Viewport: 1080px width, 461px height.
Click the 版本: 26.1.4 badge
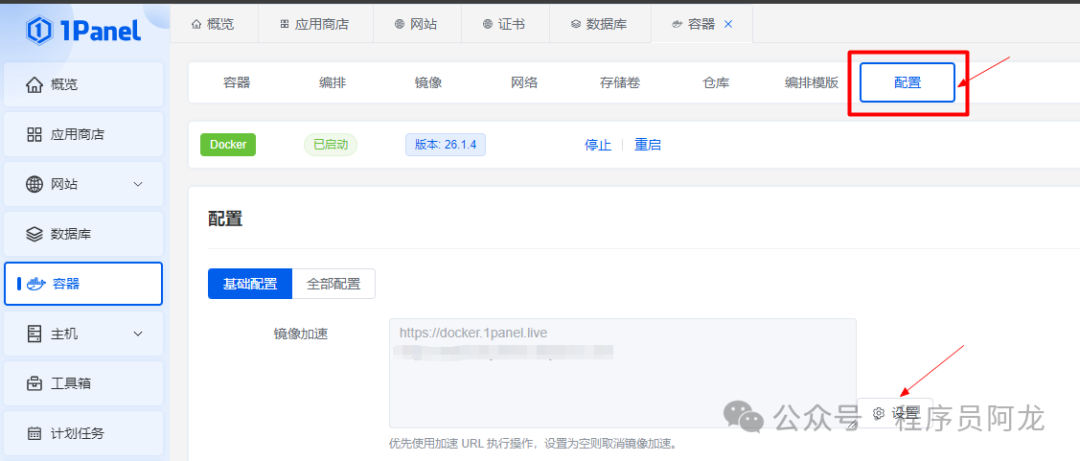[x=446, y=145]
